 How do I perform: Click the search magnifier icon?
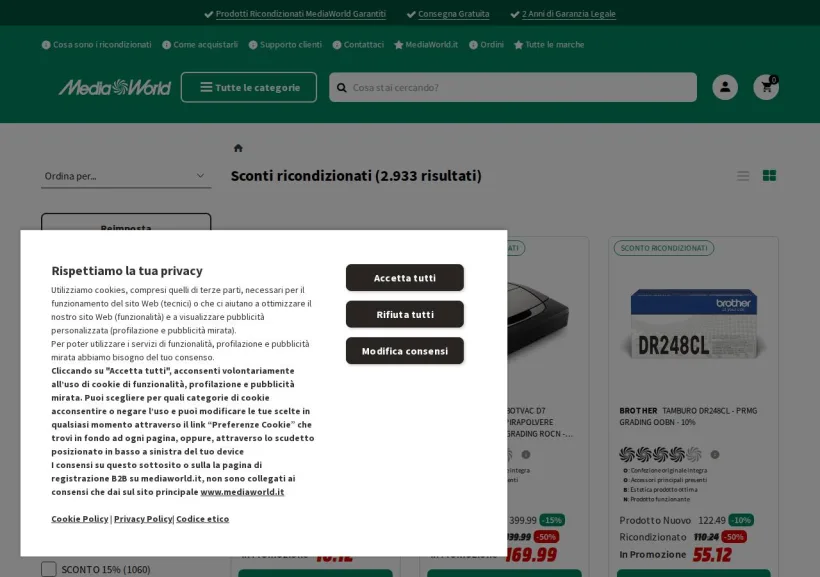click(341, 87)
